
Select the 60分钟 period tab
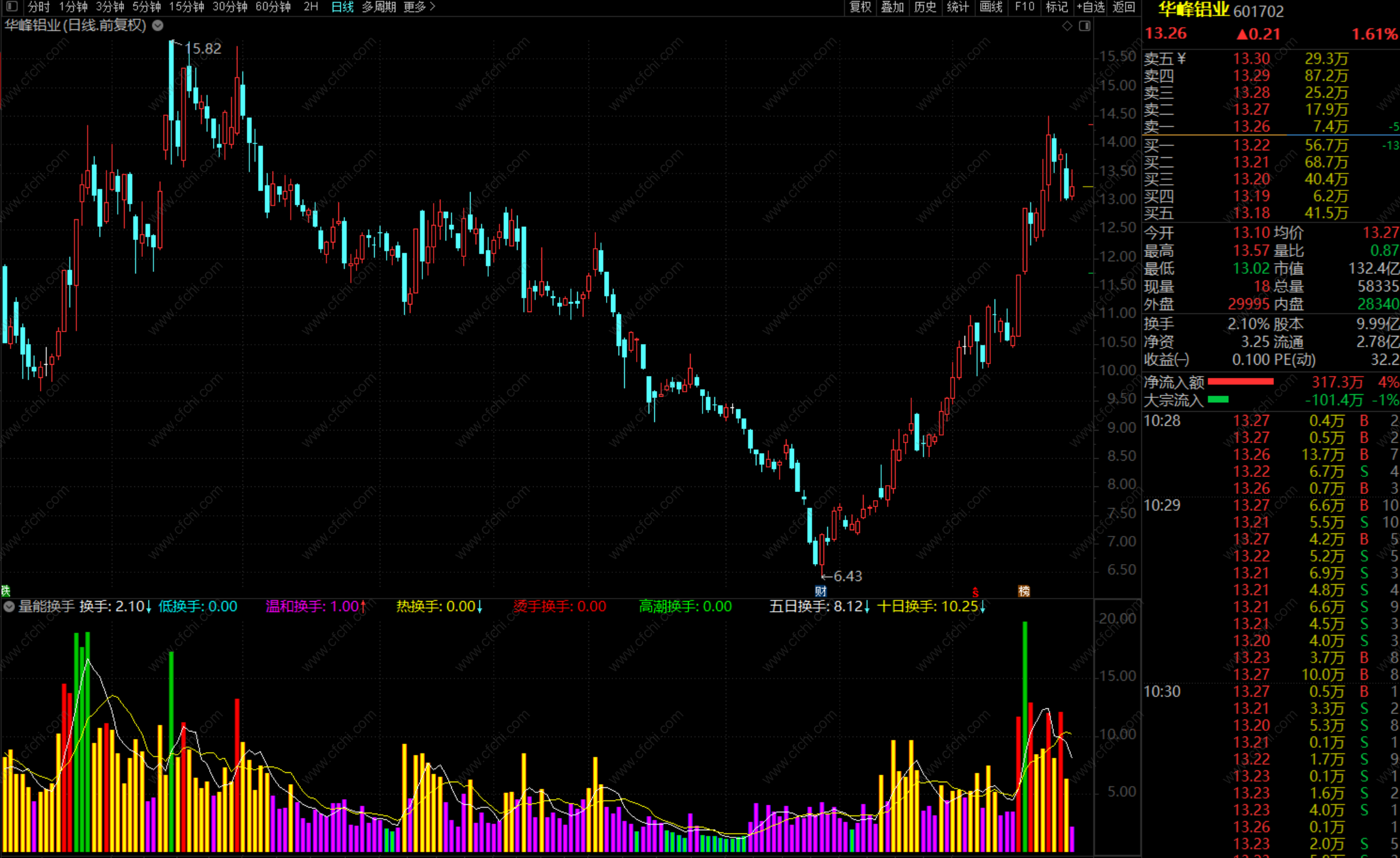click(273, 7)
